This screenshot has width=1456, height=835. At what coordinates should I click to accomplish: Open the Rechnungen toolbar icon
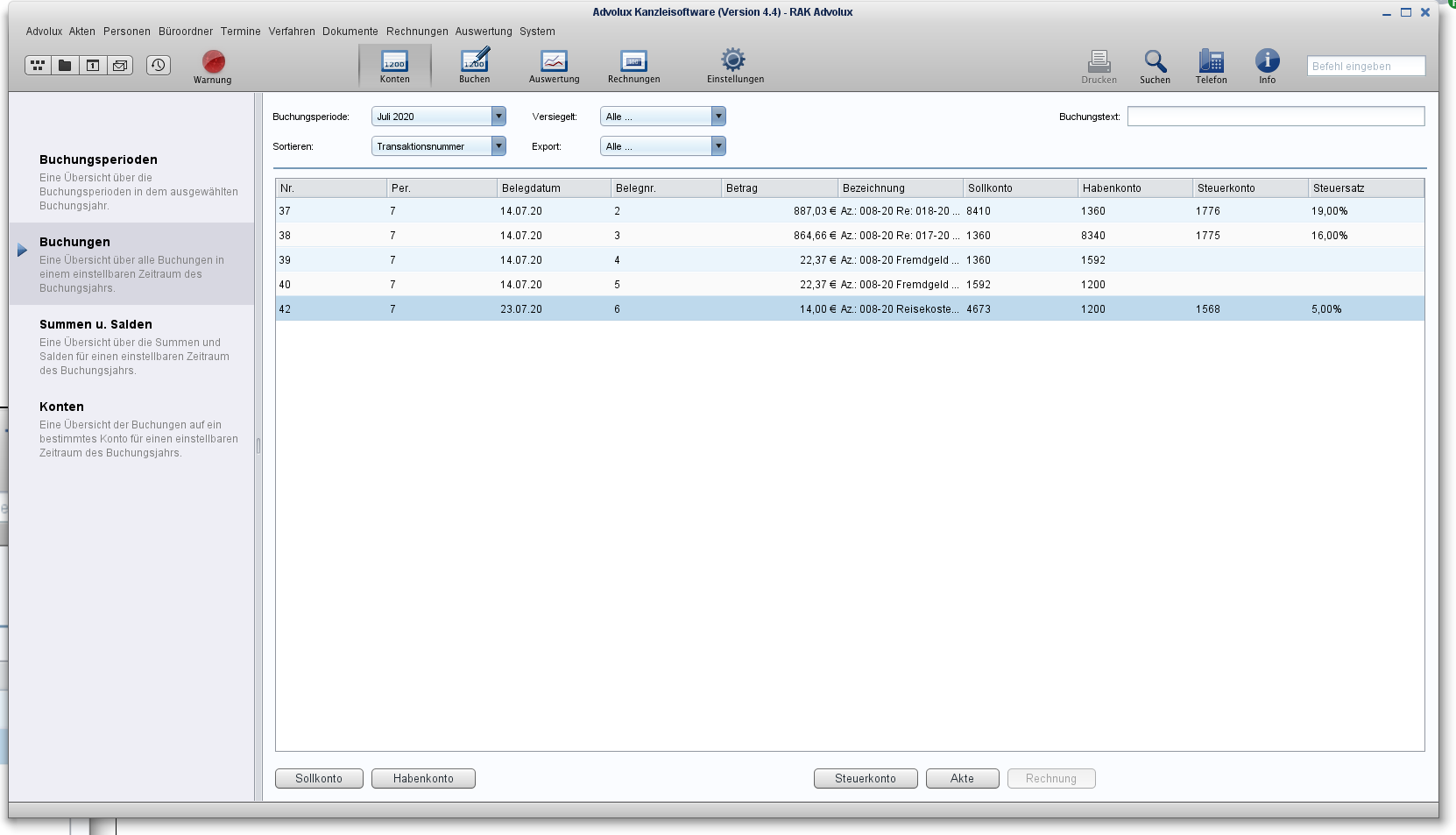(x=634, y=67)
